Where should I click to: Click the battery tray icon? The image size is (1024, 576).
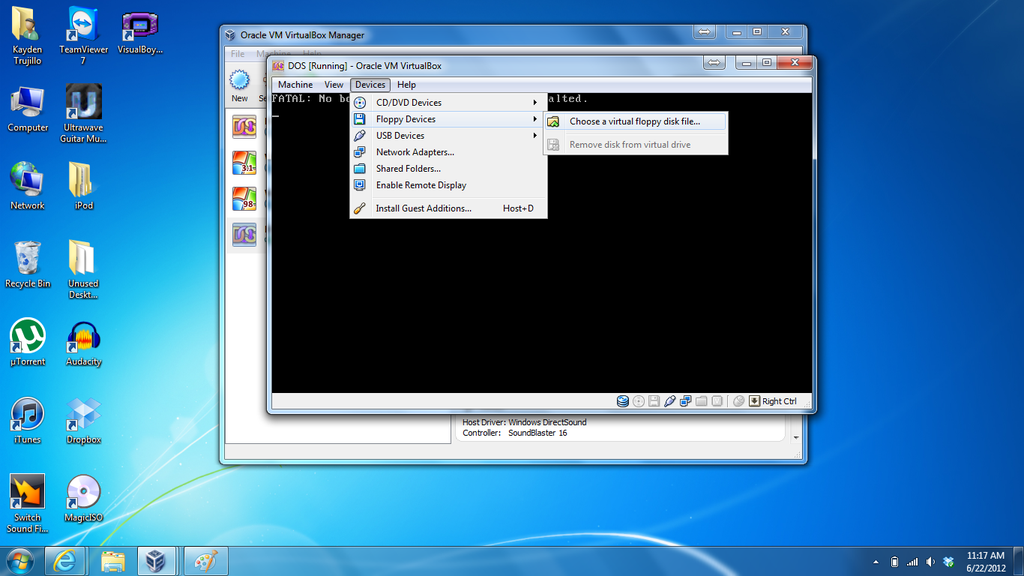(894, 562)
